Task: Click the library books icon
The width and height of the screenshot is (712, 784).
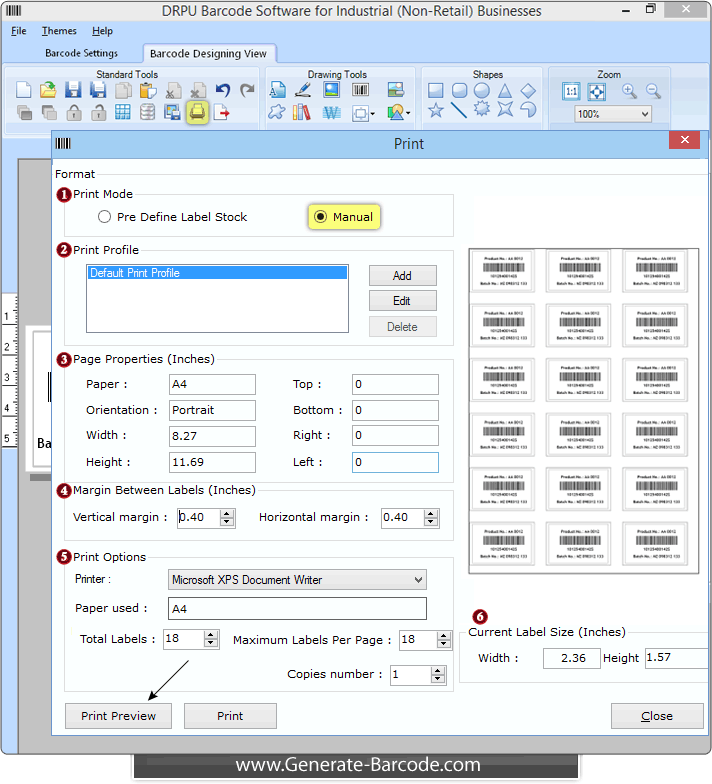Action: pos(302,112)
